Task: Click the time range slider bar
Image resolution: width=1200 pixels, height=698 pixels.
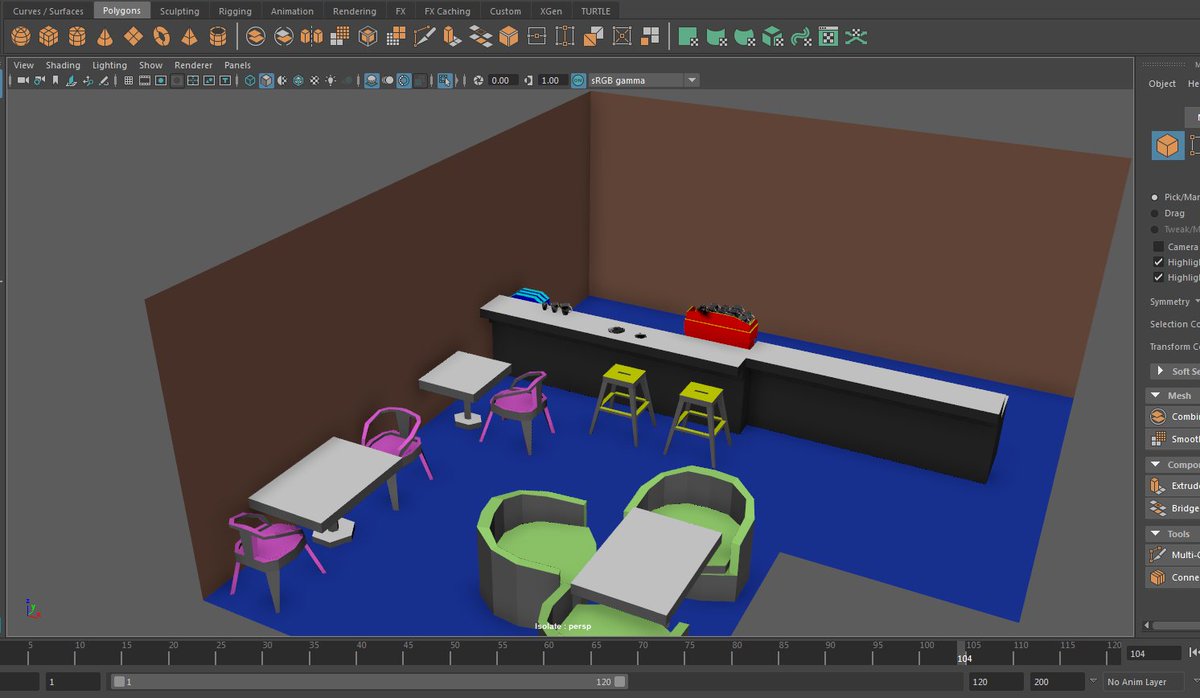Action: [368, 681]
